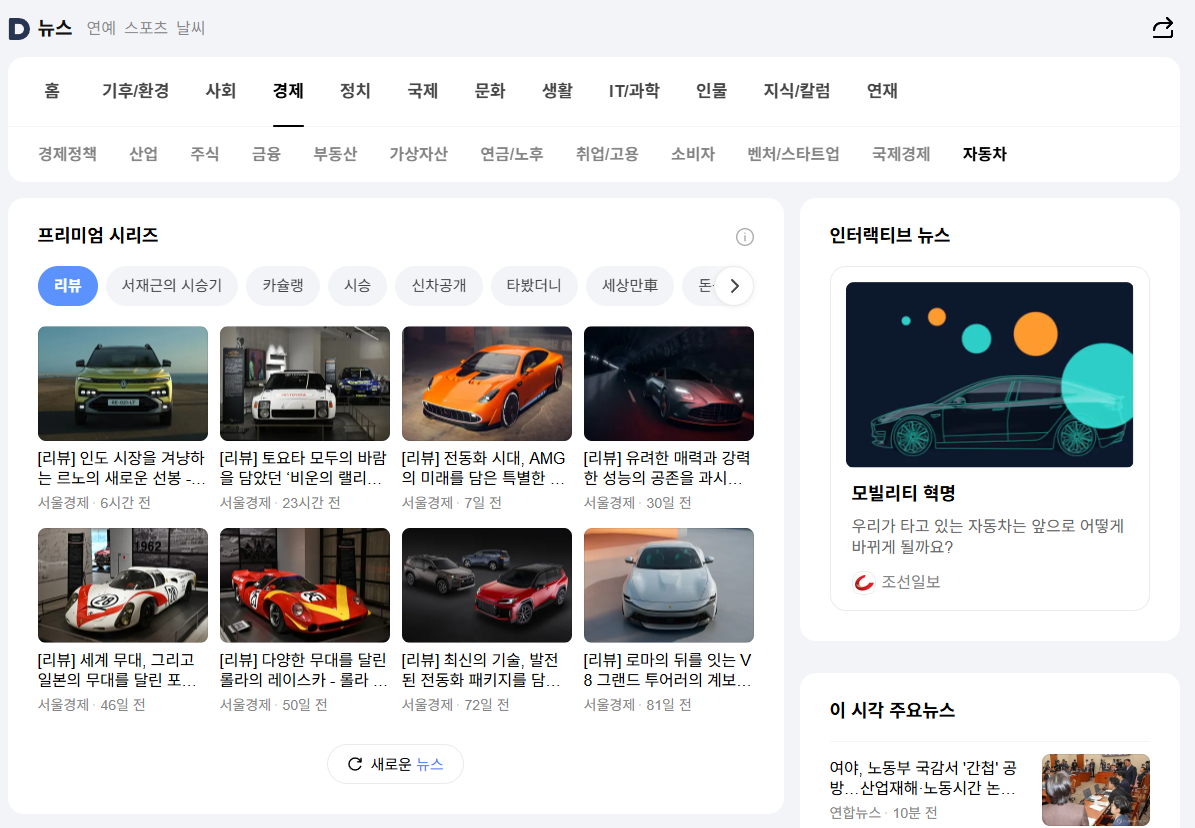This screenshot has width=1195, height=828.
Task: Click the 새로운 뉴스 refresh button
Action: point(396,764)
